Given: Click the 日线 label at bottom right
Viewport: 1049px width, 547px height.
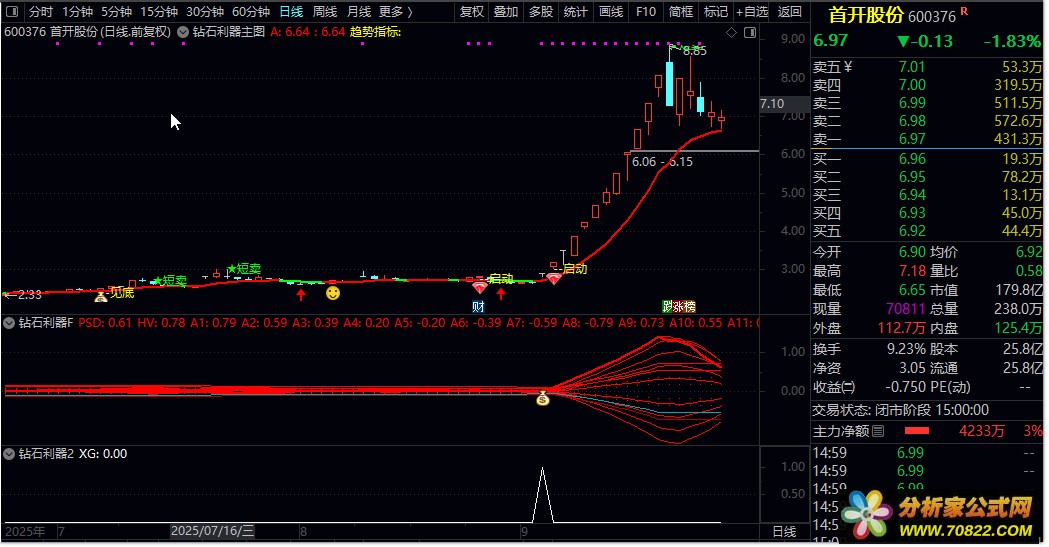Looking at the screenshot, I should [x=784, y=532].
